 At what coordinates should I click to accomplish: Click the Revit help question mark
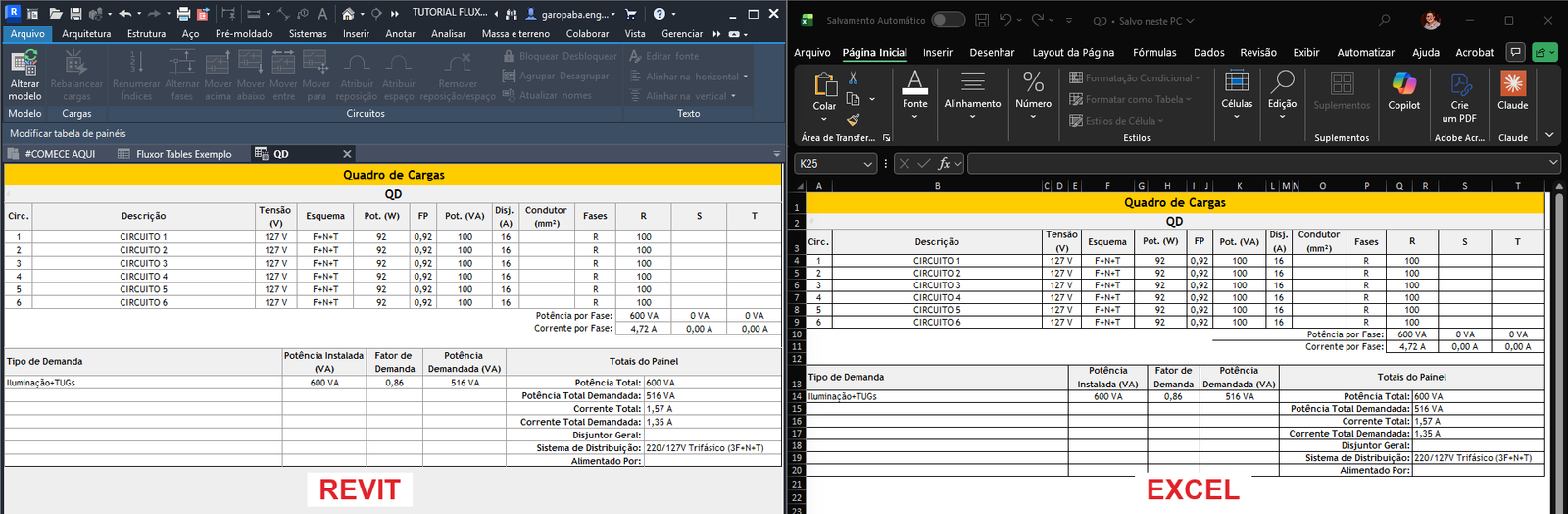[659, 14]
